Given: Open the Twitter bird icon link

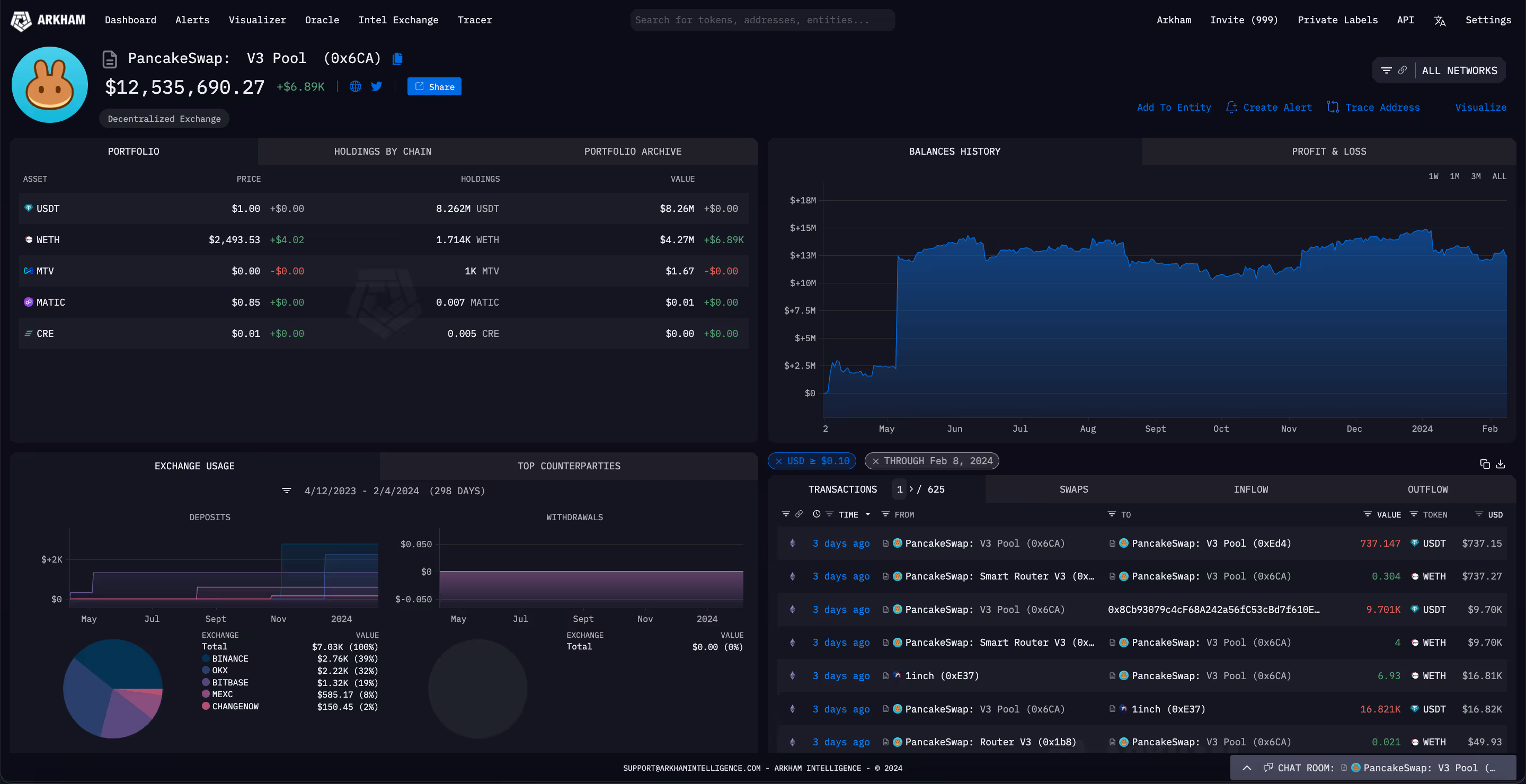Looking at the screenshot, I should click(x=376, y=86).
